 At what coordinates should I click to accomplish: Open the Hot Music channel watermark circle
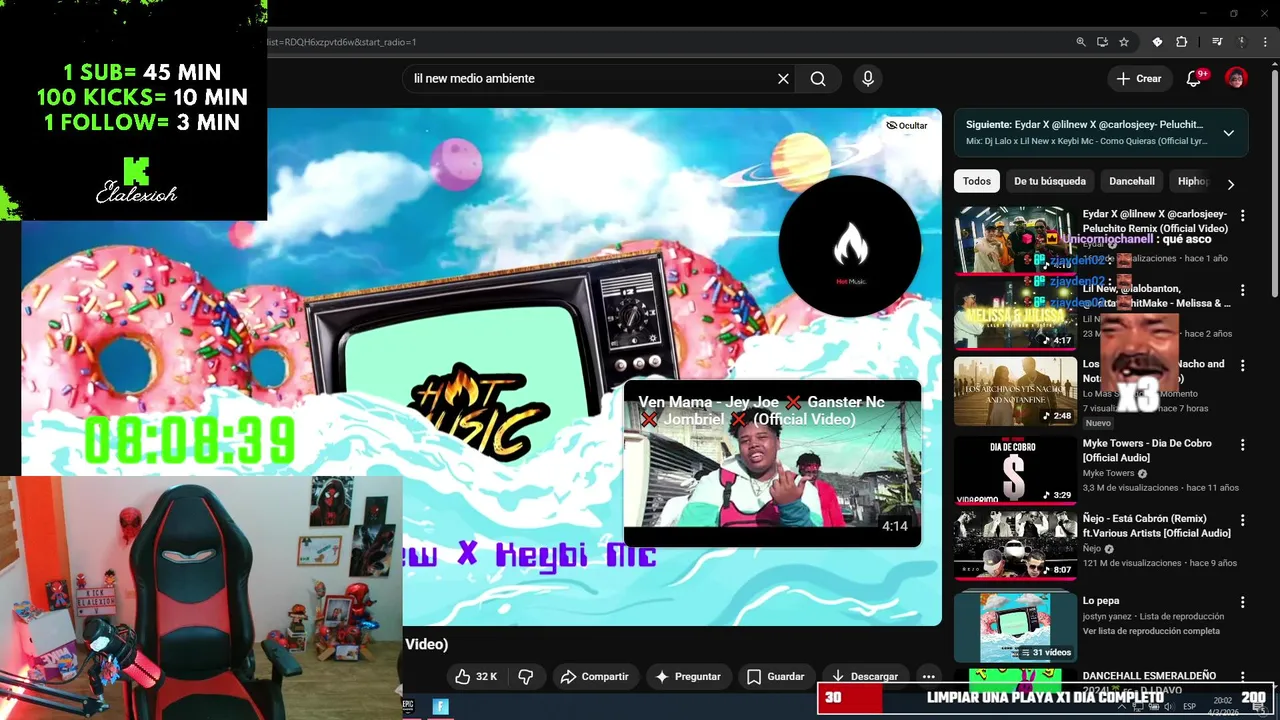click(x=850, y=246)
